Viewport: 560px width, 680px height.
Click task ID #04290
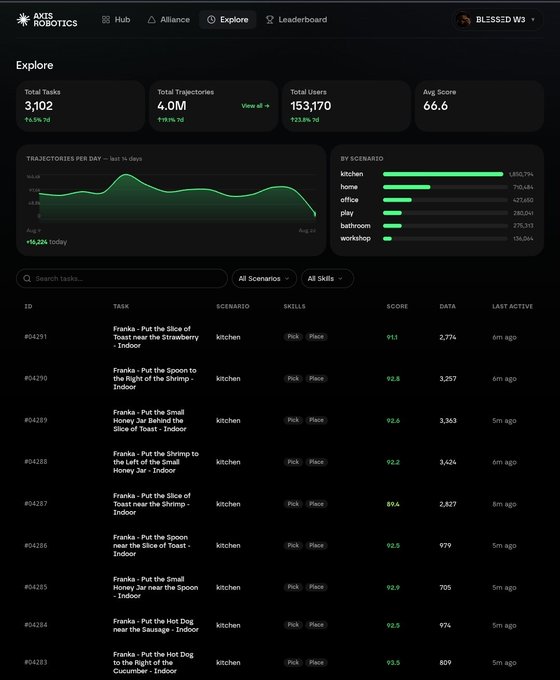tap(36, 378)
